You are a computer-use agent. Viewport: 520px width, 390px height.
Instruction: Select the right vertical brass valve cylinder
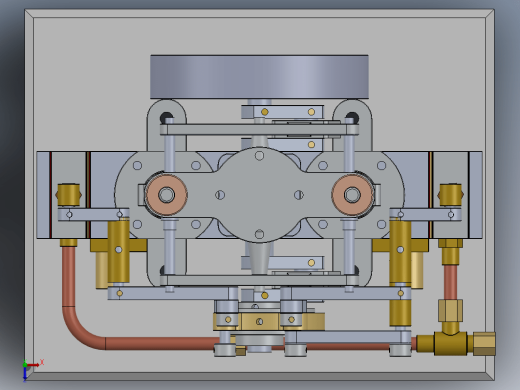[x=400, y=252]
